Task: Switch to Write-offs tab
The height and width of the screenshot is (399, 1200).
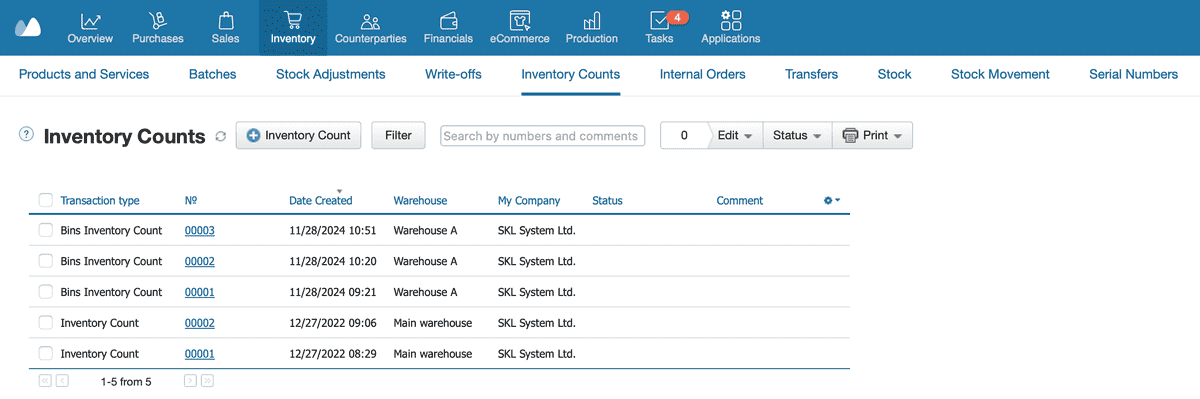Action: tap(453, 74)
